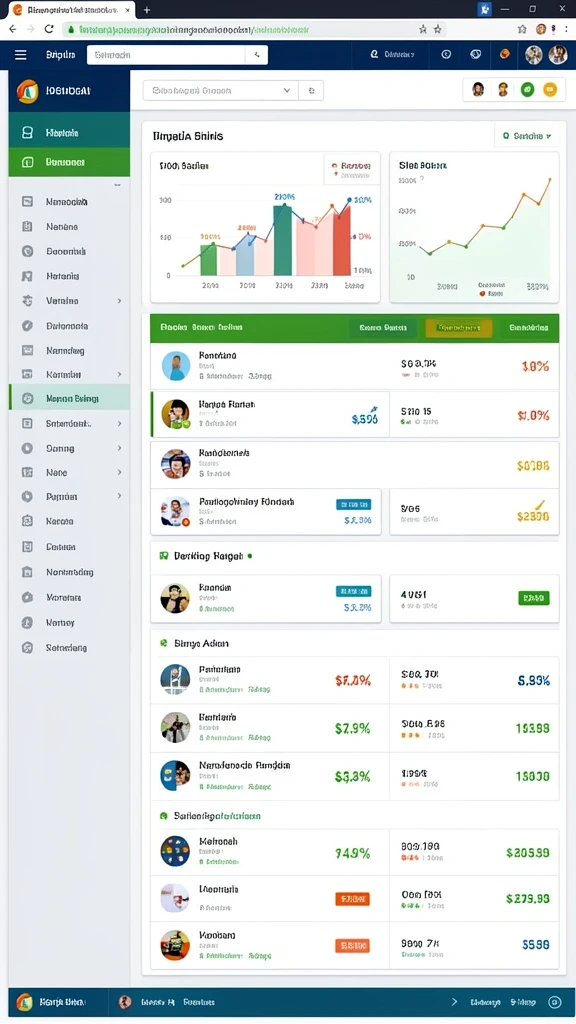Open the hamburger menu in the header
The width and height of the screenshot is (576, 1024).
coord(21,55)
